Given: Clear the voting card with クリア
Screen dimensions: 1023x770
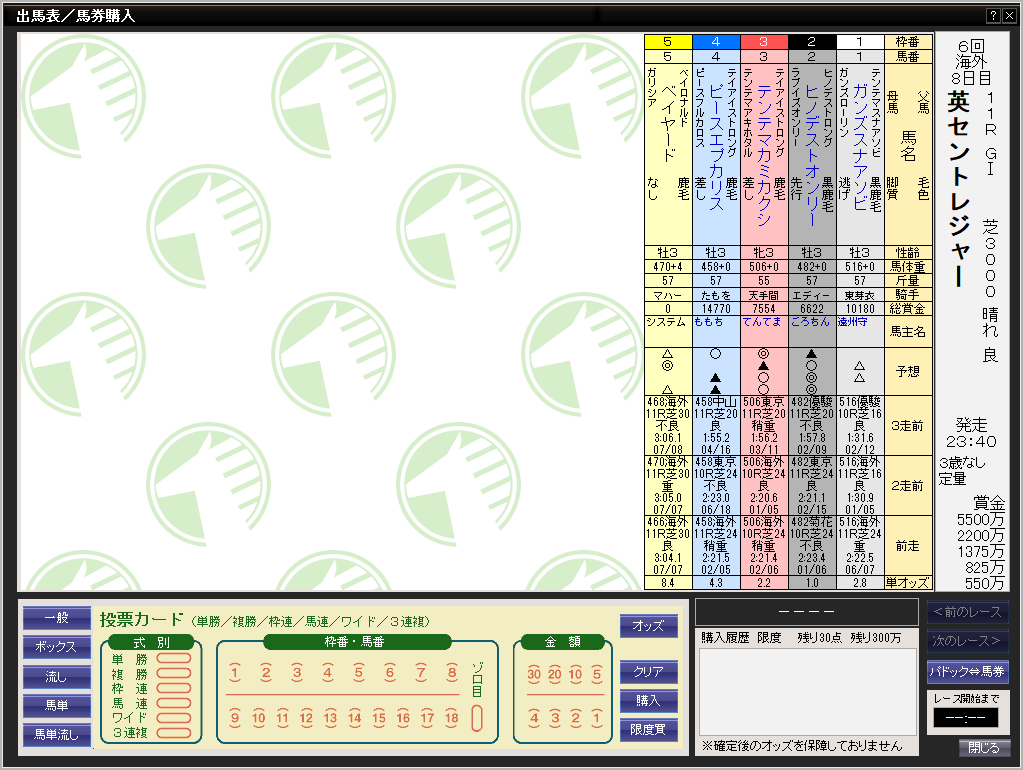Looking at the screenshot, I should point(649,671).
